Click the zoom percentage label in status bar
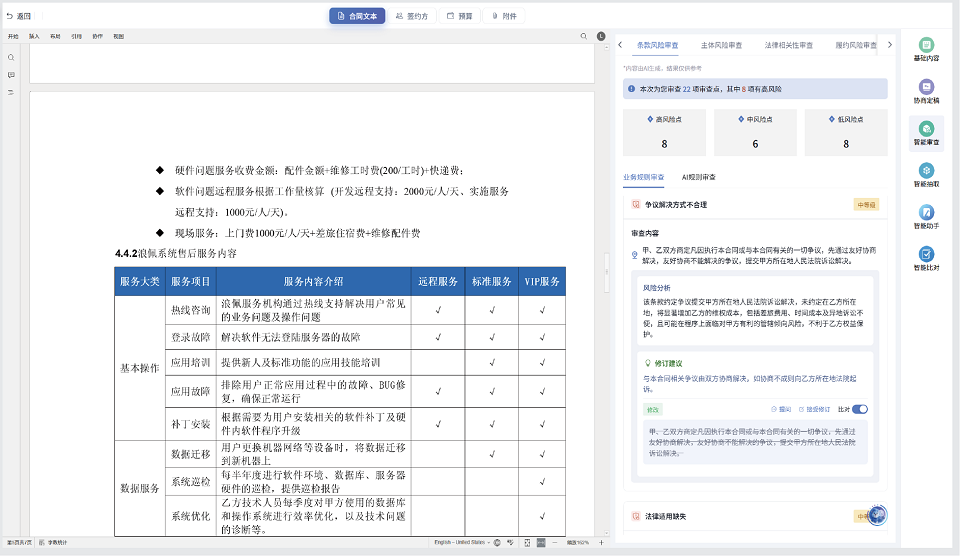 coord(577,543)
